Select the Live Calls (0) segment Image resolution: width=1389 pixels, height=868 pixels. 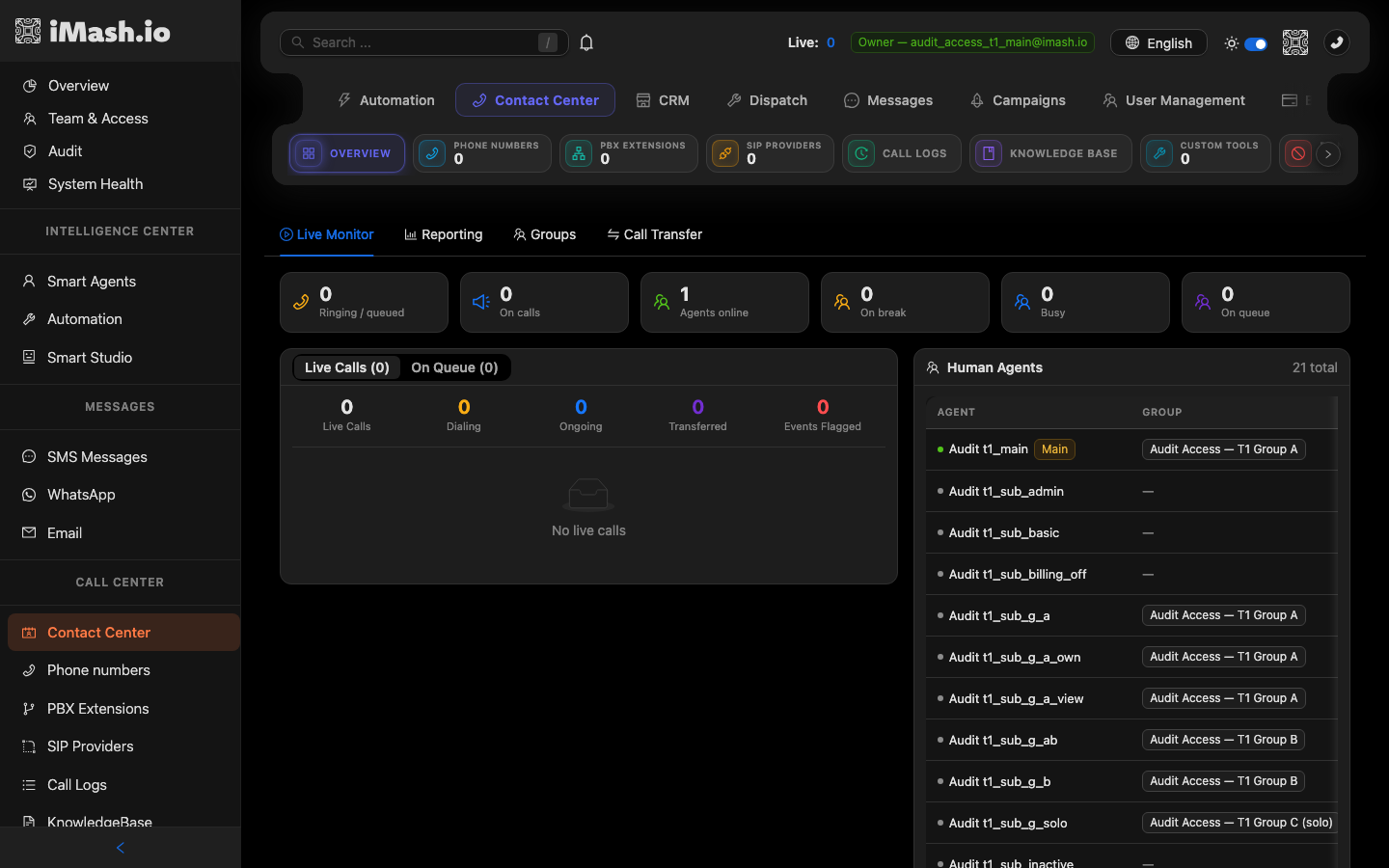coord(347,367)
